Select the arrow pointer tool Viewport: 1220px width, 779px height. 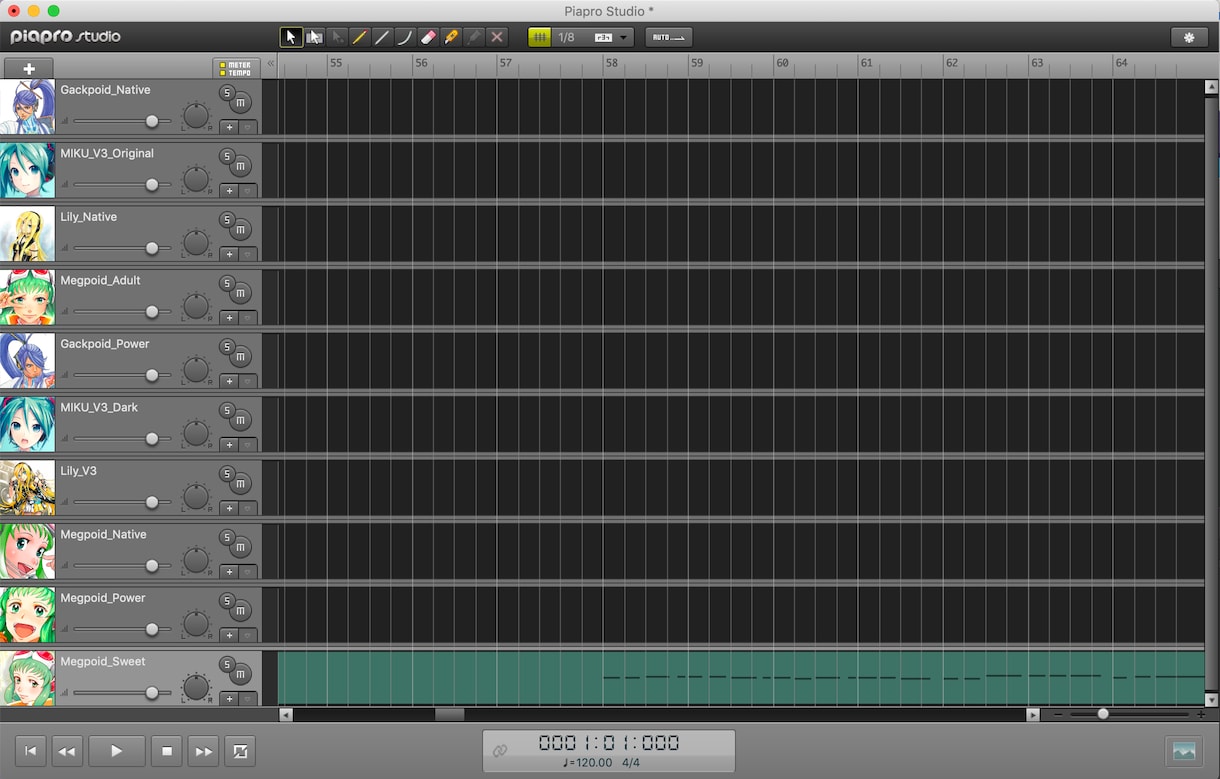[291, 37]
